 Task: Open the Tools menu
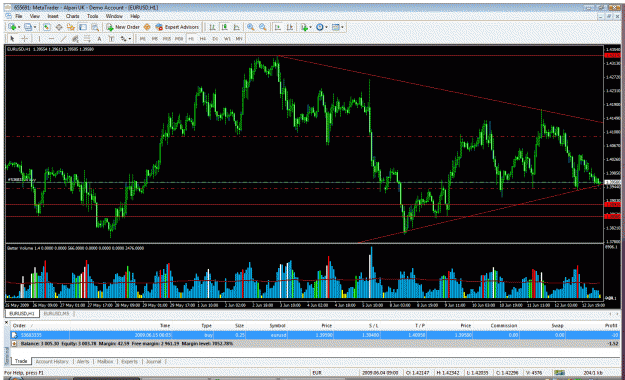coord(92,16)
